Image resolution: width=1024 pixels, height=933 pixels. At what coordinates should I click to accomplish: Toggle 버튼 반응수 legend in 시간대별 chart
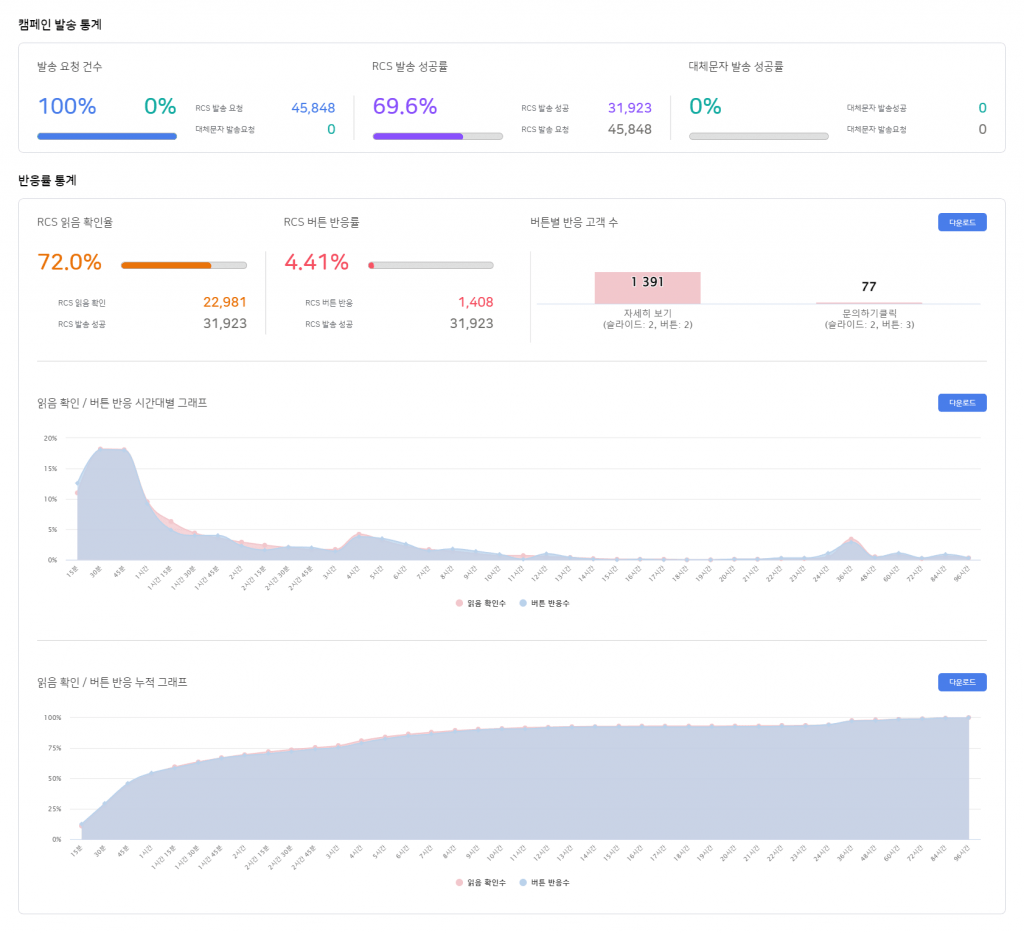click(x=544, y=603)
